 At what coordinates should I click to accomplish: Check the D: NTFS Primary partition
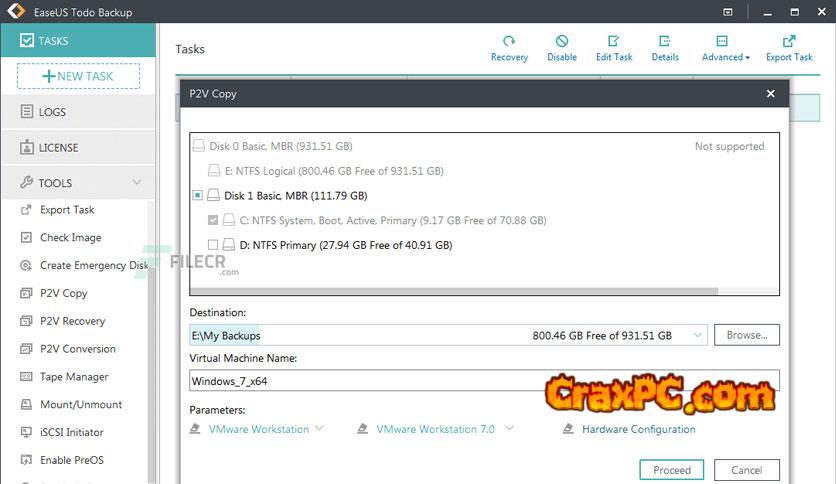tap(213, 245)
